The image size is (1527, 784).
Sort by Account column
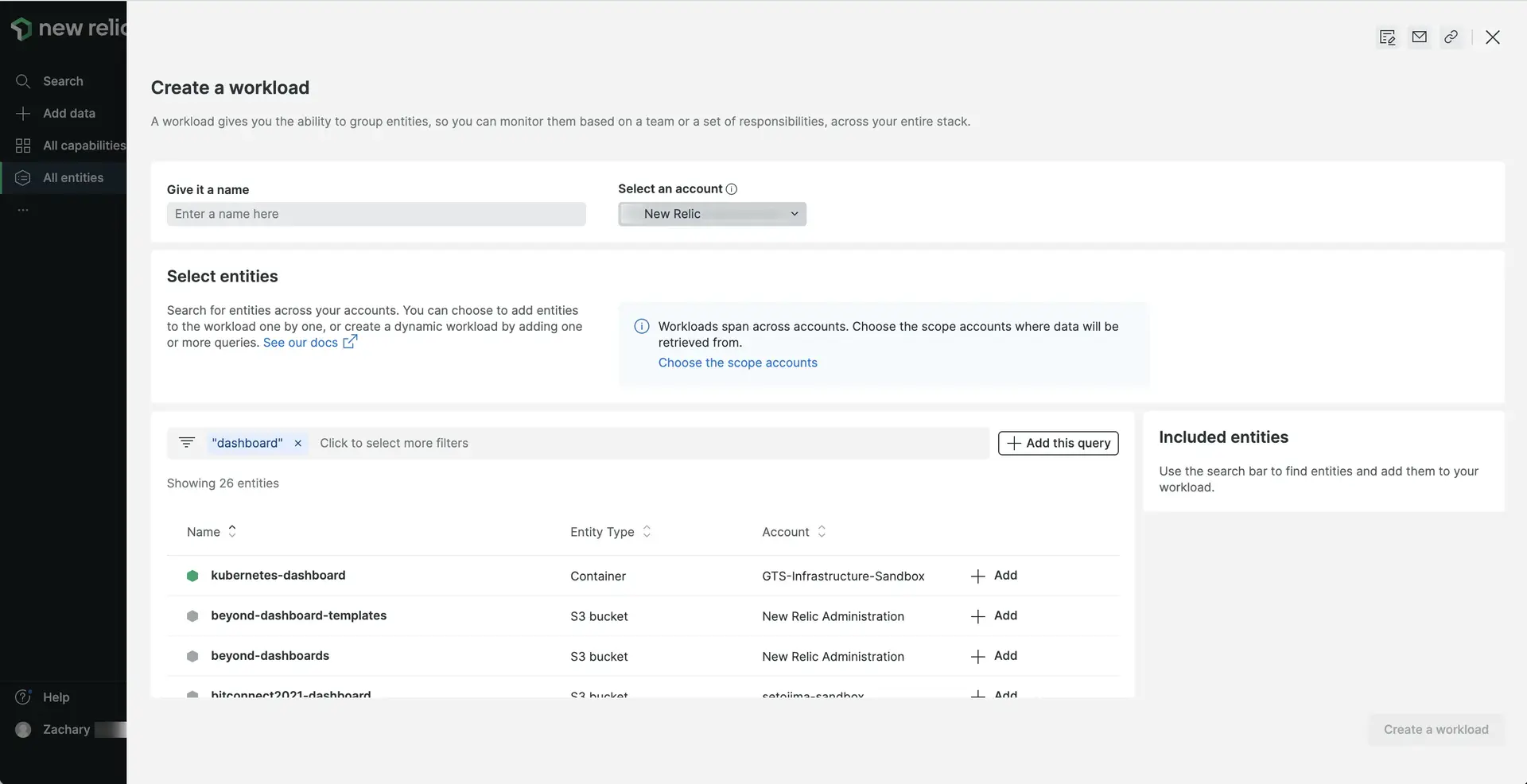tap(794, 532)
